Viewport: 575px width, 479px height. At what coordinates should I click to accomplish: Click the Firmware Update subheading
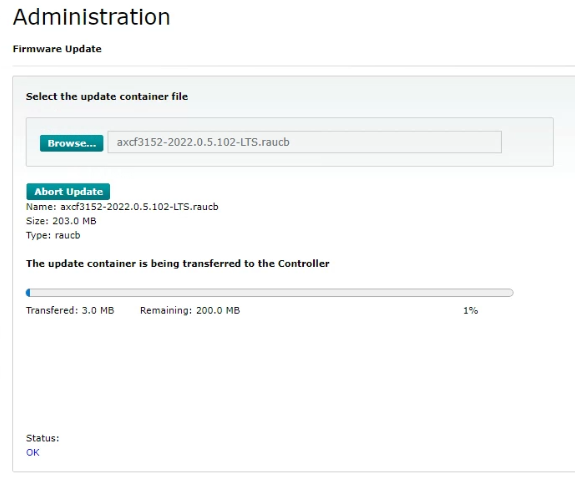coord(57,49)
